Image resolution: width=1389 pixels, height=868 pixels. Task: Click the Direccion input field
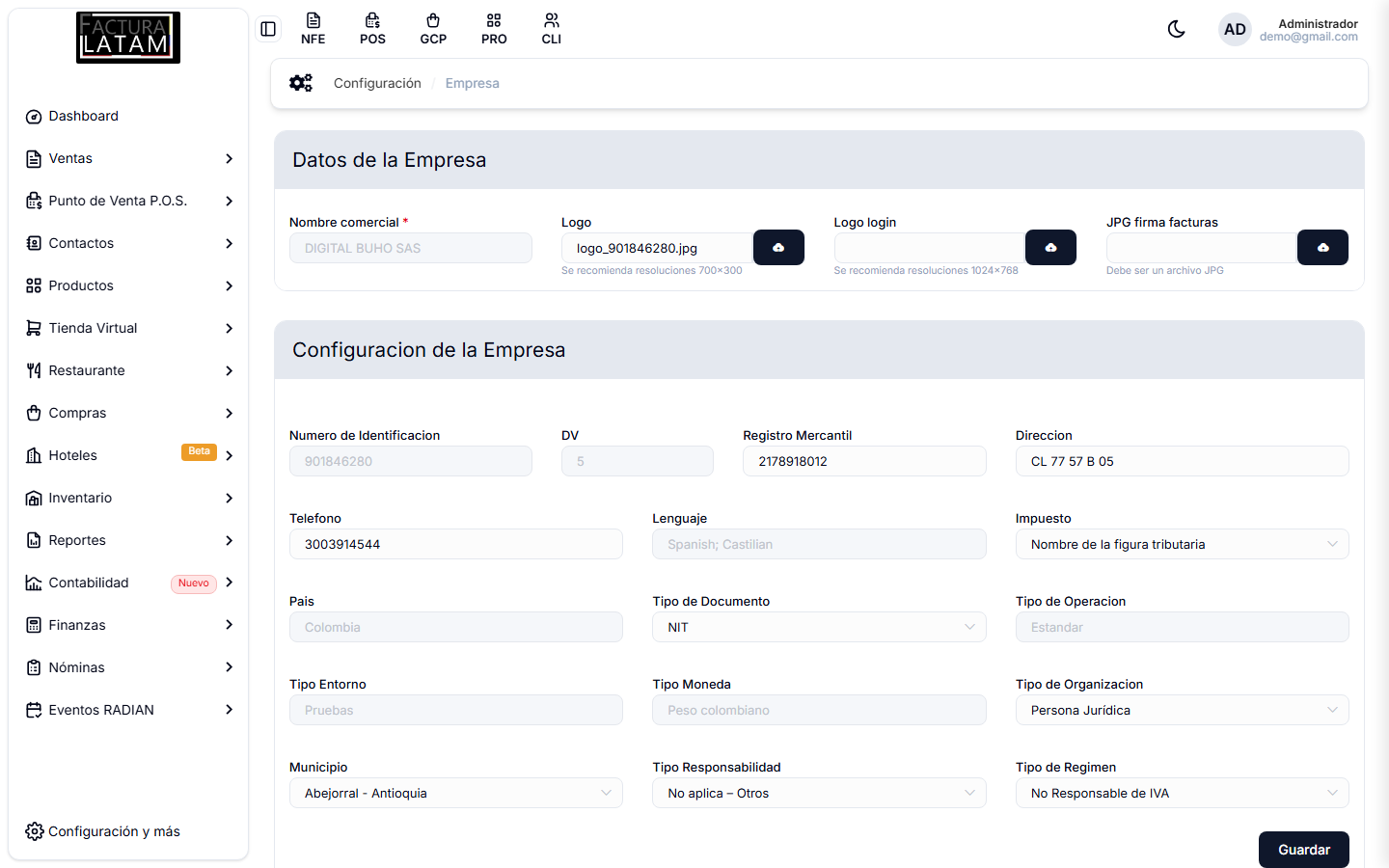click(x=1182, y=461)
